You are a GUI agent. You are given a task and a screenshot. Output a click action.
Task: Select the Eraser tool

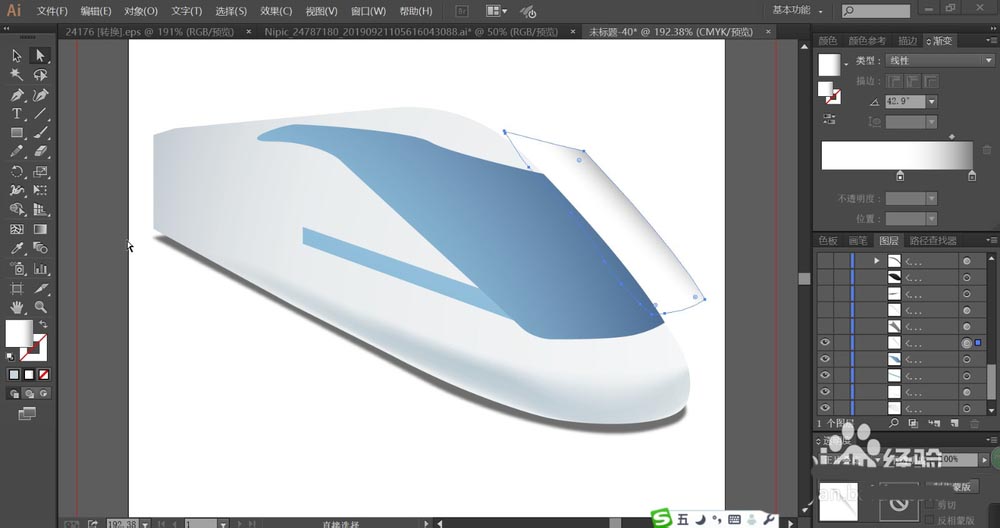40,152
